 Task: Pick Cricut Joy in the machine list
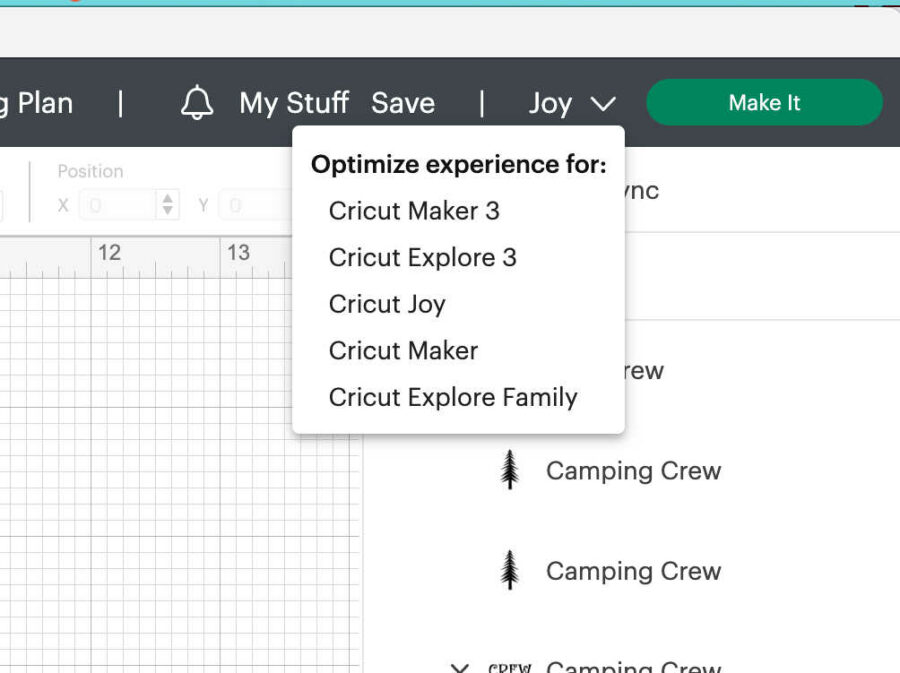387,304
